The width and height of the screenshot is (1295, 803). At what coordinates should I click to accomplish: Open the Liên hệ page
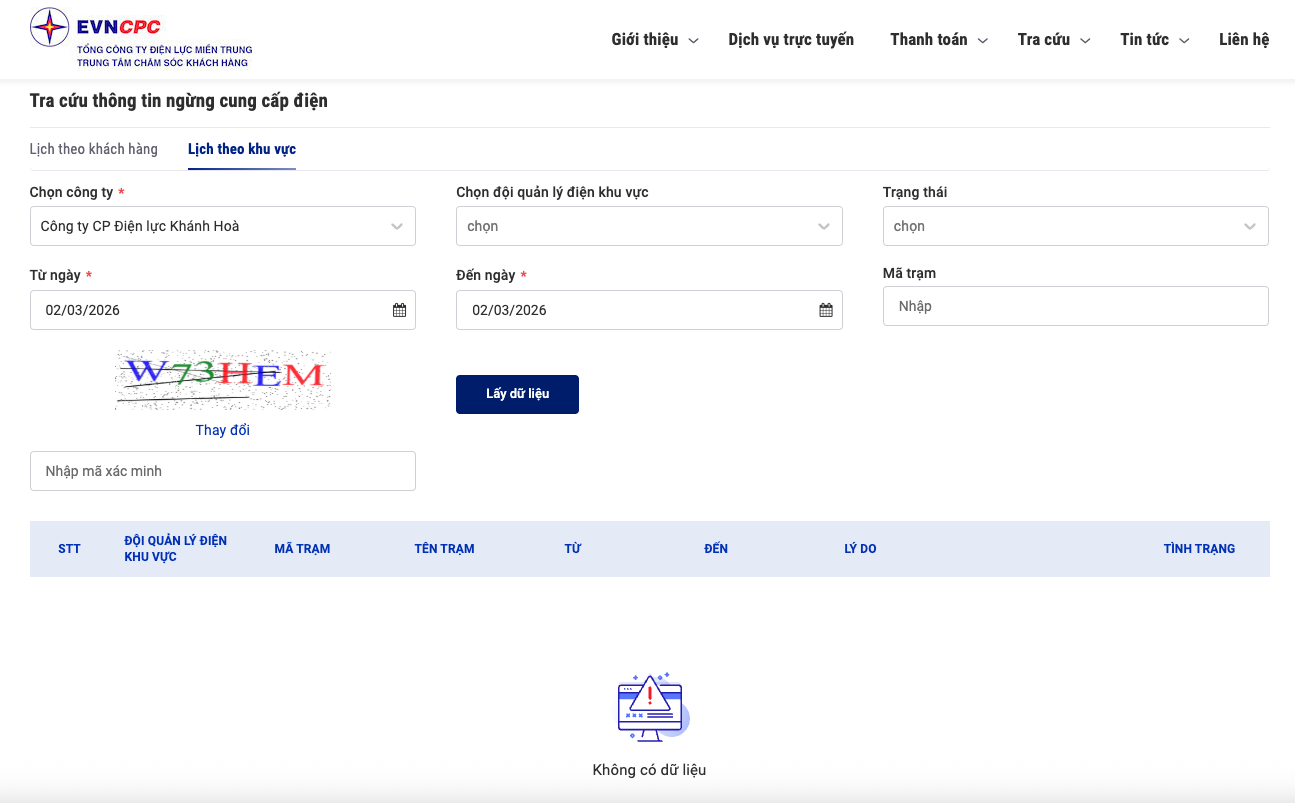(1243, 40)
